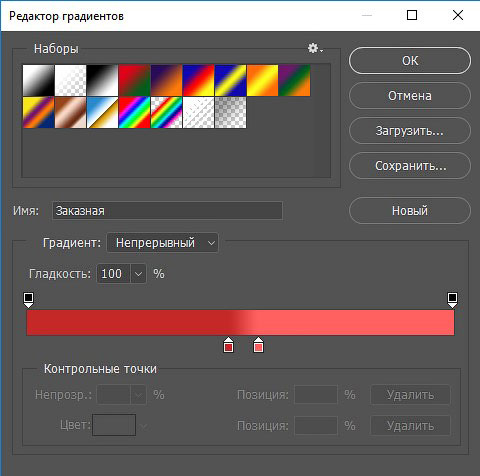Open the Цвет dropdown arrow
The width and height of the screenshot is (480, 476).
pos(144,426)
